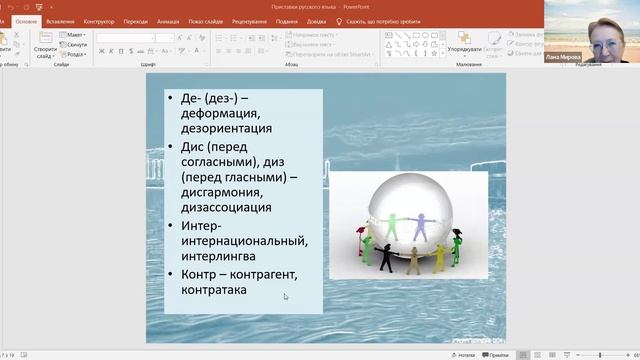Click the Скинути reset button
Screen dimensions: 640x360
[x=73, y=44]
